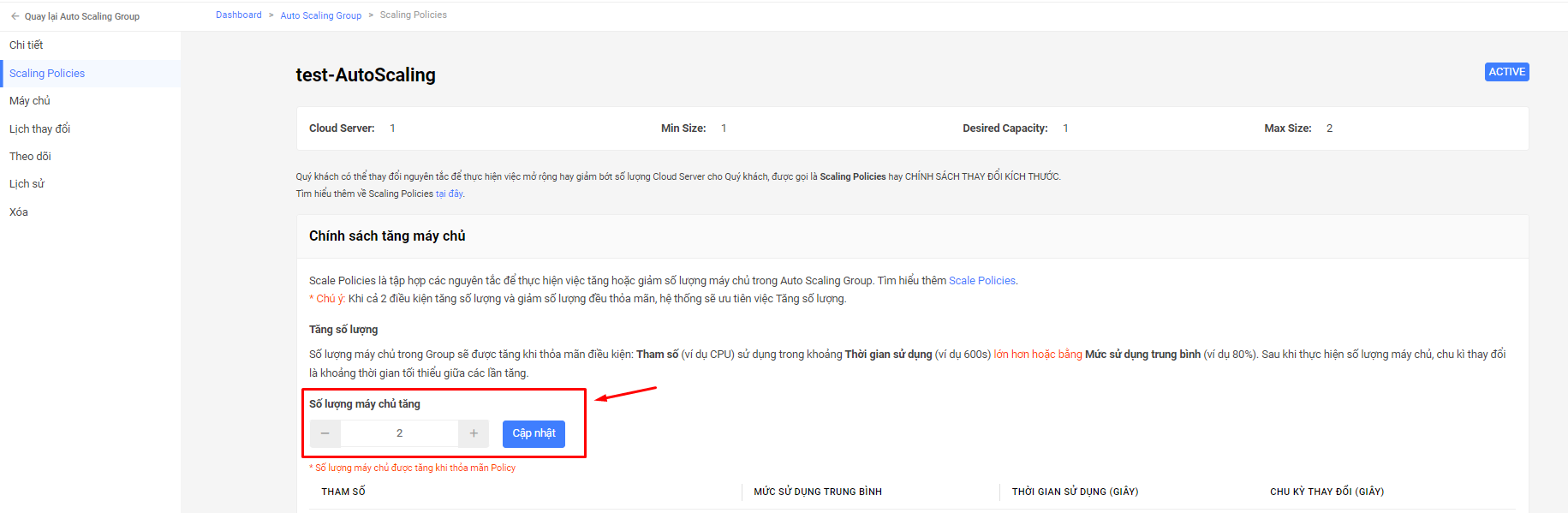Click the red note under the stepper
This screenshot has height=513, width=1568.
413,468
